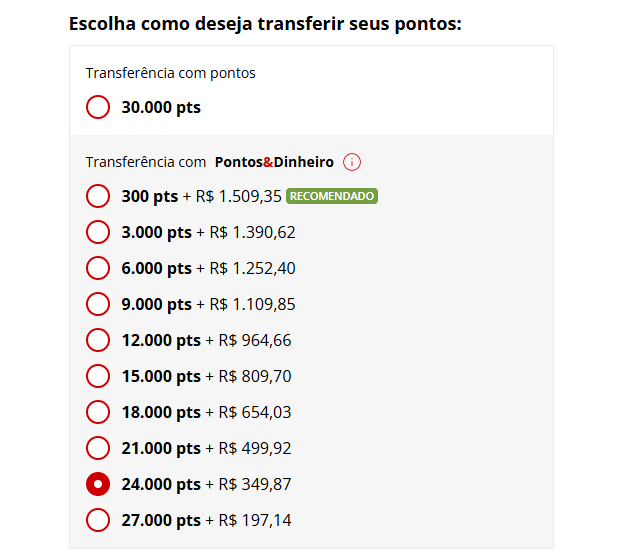Select the 15.000 pts + R$ 809,70 radio

pos(98,376)
